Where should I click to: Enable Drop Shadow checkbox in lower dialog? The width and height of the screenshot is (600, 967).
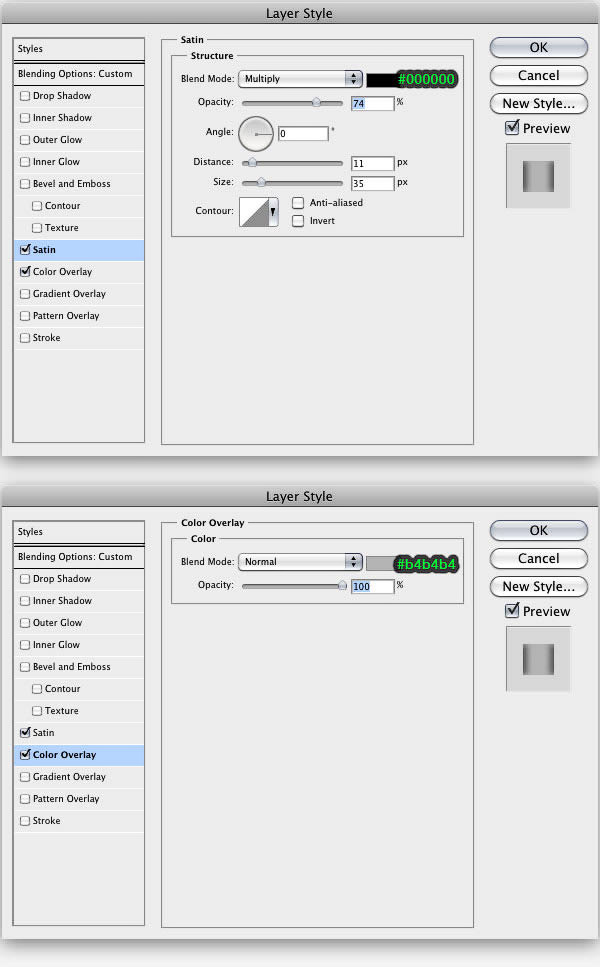[25, 578]
